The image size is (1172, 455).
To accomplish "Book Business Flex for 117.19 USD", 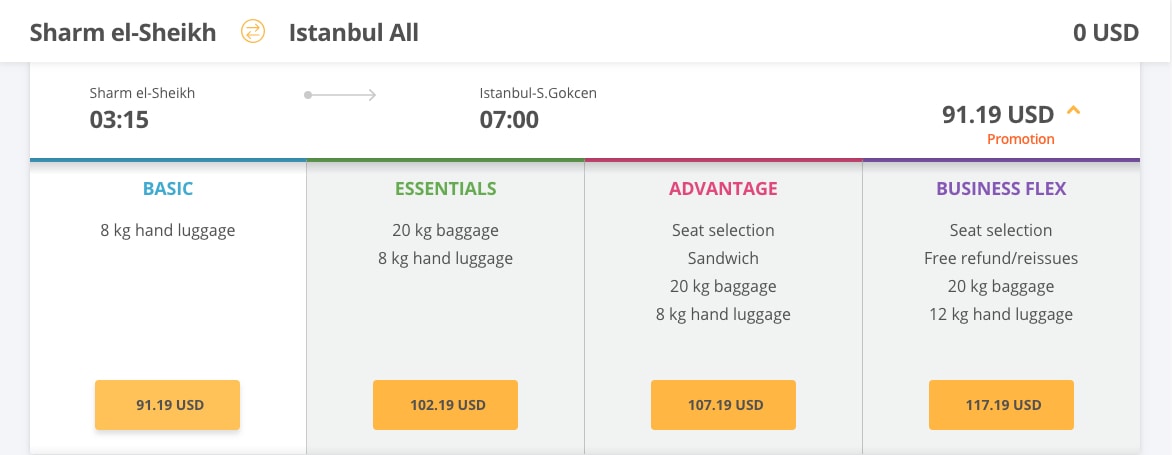I will (1002, 405).
